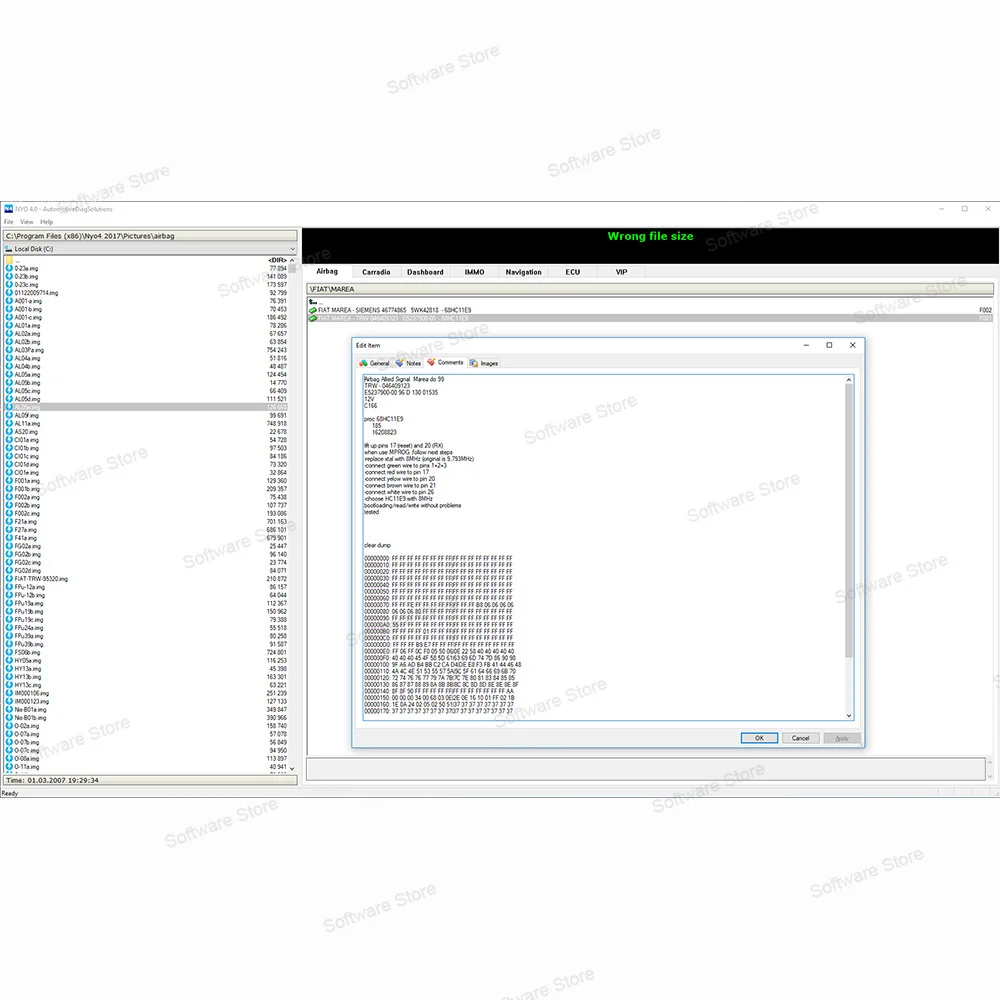Click the file icon of AL03Pa.img

coord(9,350)
